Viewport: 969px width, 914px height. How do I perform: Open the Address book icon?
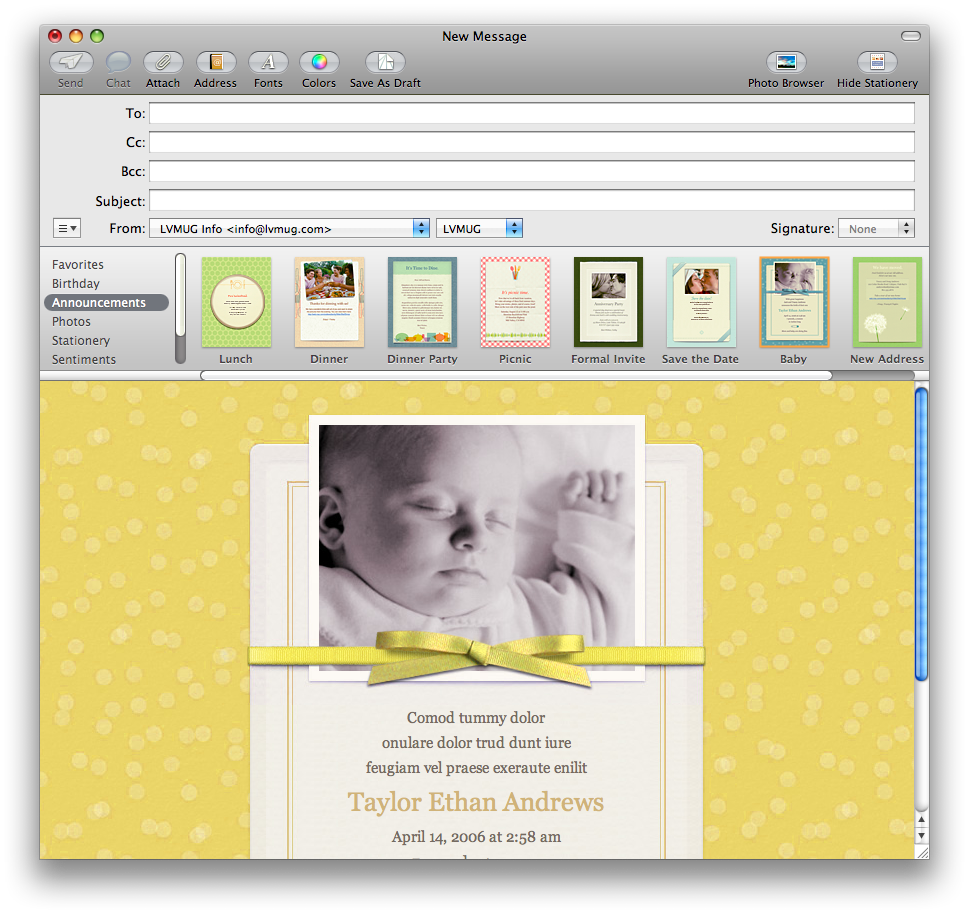click(x=216, y=62)
